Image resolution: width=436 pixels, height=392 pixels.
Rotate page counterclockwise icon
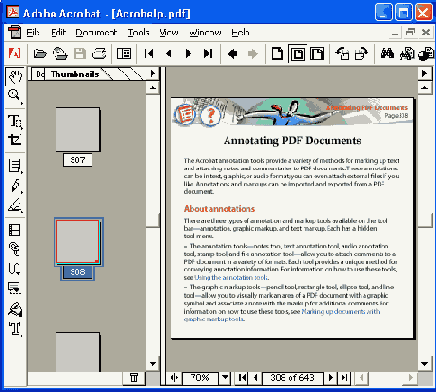(342, 54)
